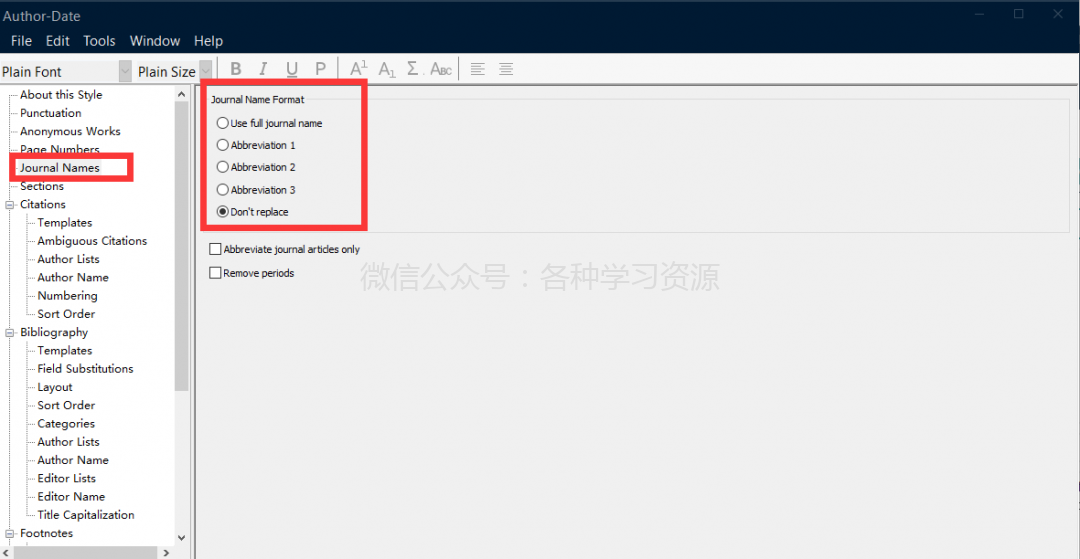Select the Footnotes tree item

46,534
